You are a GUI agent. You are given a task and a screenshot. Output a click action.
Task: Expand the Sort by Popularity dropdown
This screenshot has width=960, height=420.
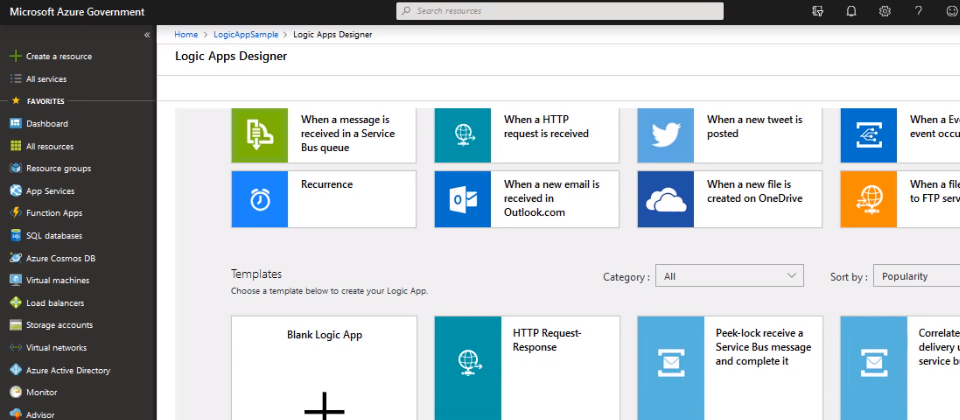coord(915,276)
